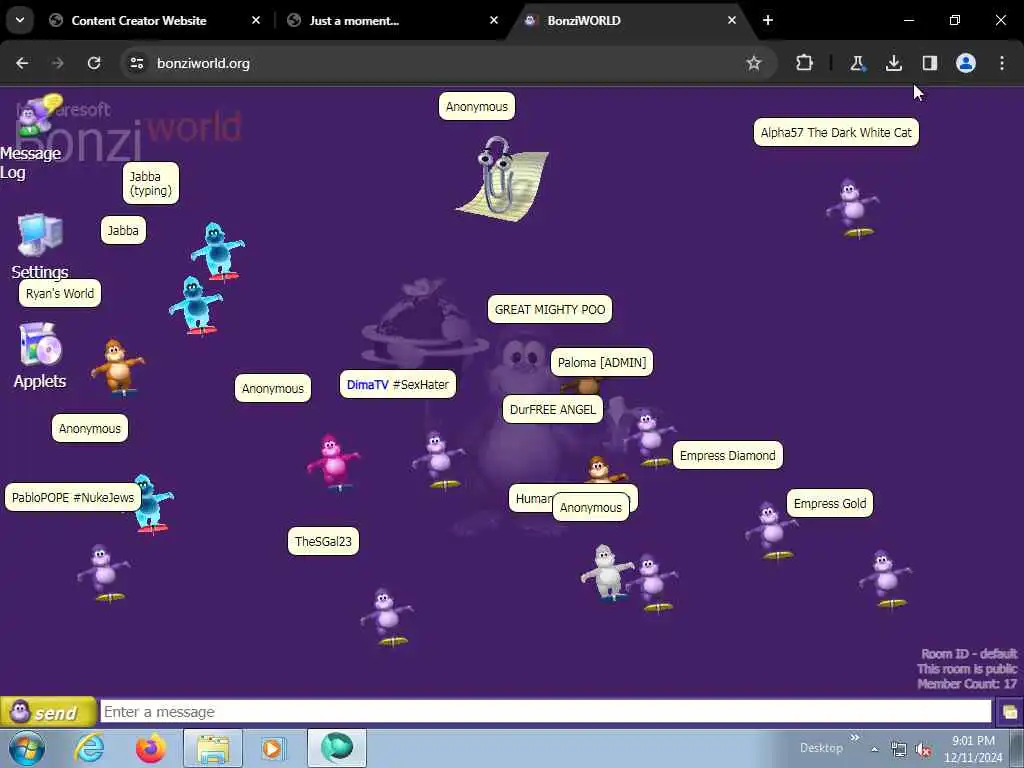Open the Settings computer icon

pyautogui.click(x=40, y=234)
